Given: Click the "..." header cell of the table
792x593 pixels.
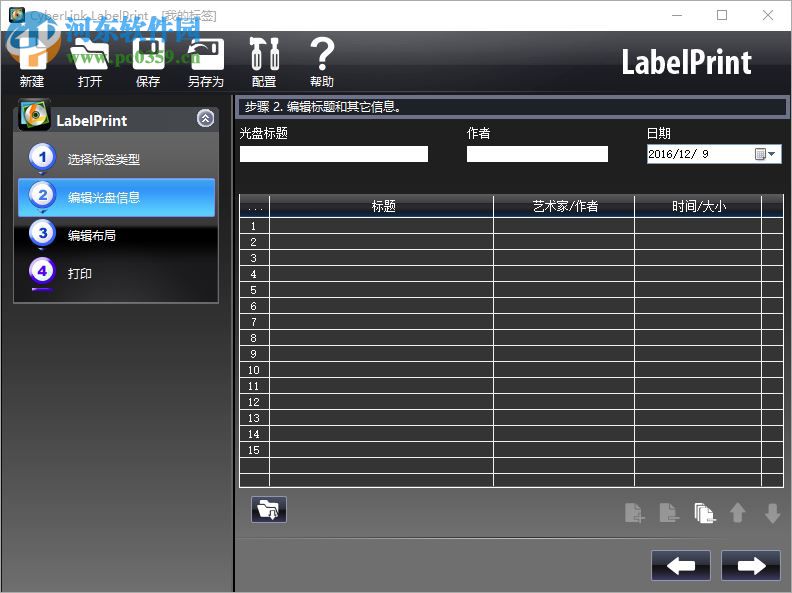Looking at the screenshot, I should click(255, 206).
